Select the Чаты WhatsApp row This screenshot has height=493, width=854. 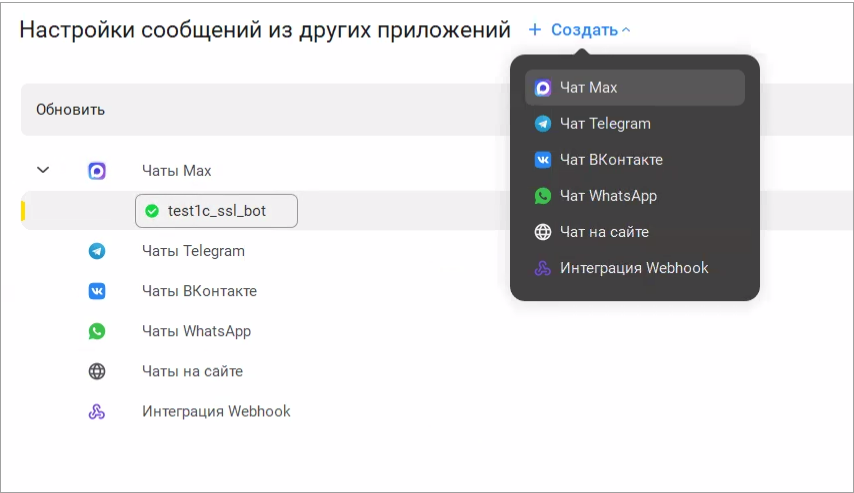[197, 331]
